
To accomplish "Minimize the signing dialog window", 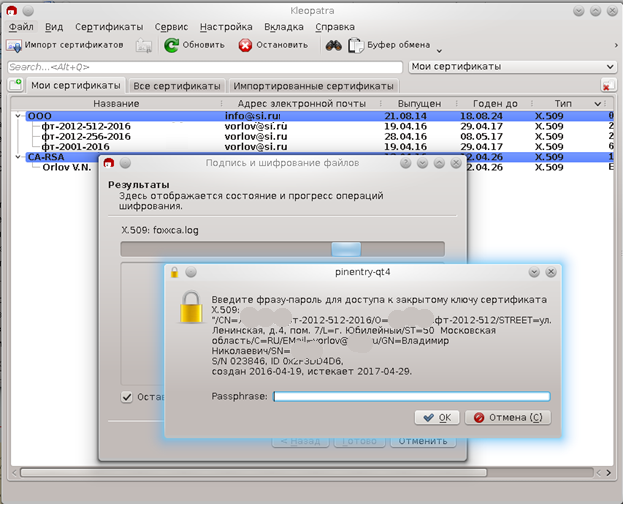I will [422, 163].
